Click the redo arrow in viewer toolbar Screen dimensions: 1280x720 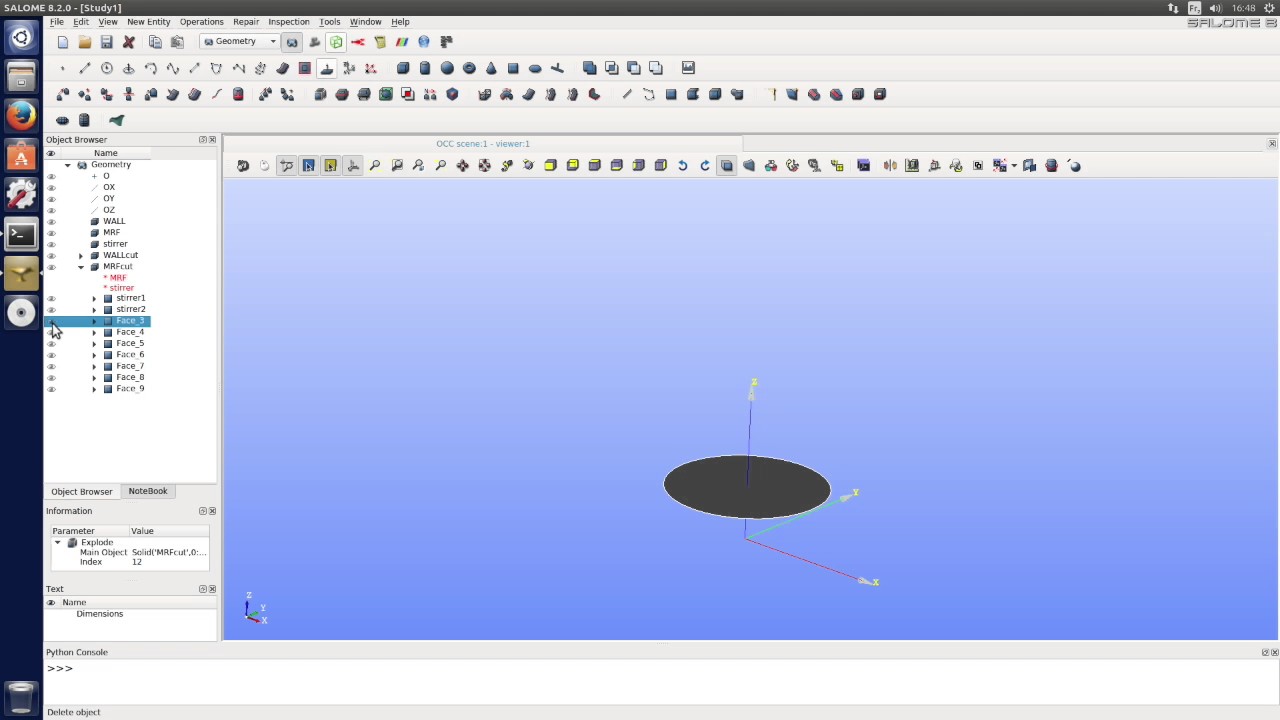click(x=705, y=166)
